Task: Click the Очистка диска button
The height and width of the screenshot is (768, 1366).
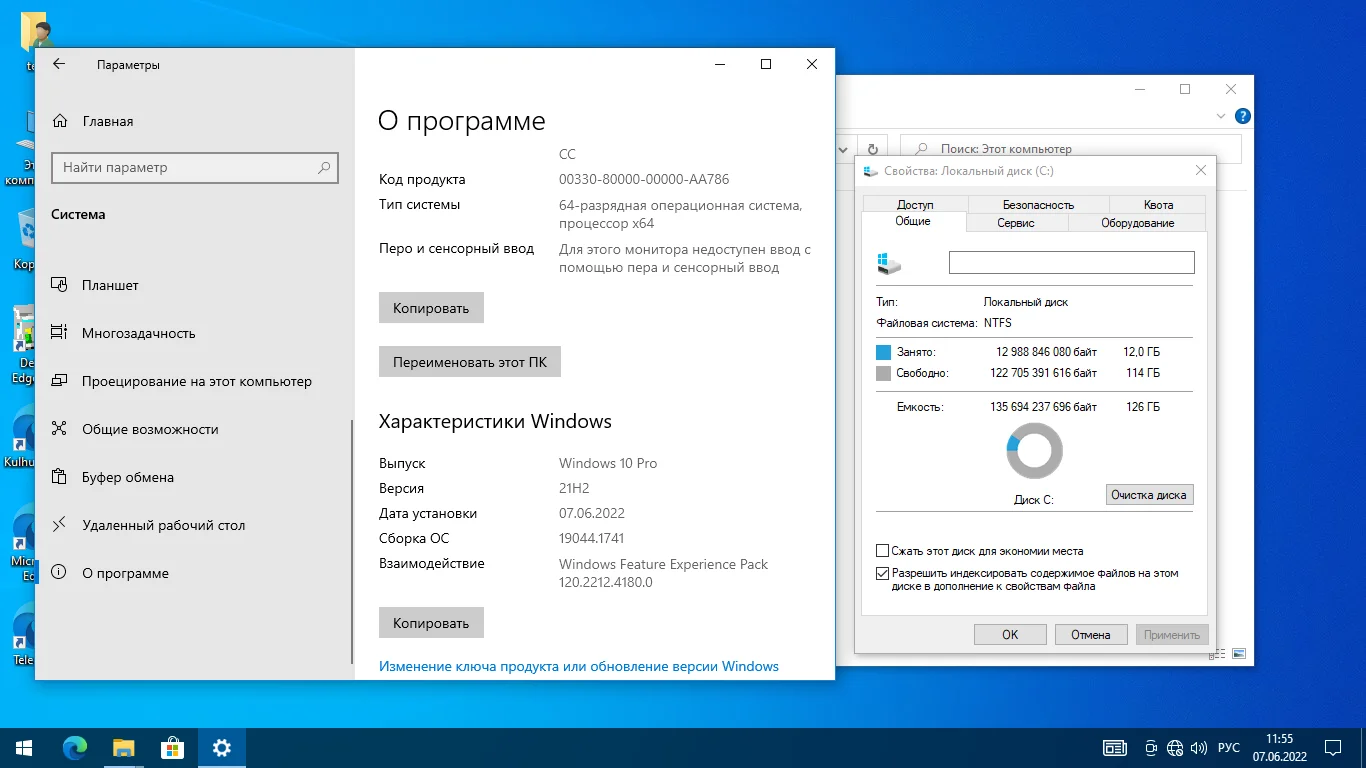Action: click(x=1149, y=495)
